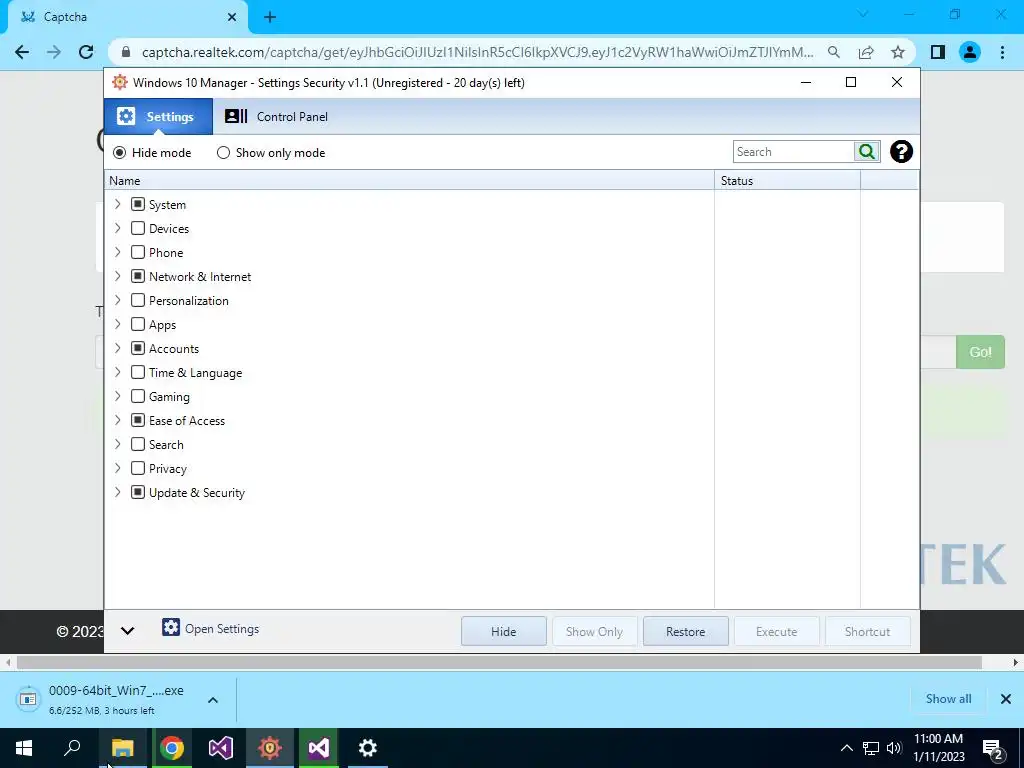This screenshot has width=1024, height=768.
Task: Click the Windows 10 Manager title bar icon
Action: coord(120,82)
